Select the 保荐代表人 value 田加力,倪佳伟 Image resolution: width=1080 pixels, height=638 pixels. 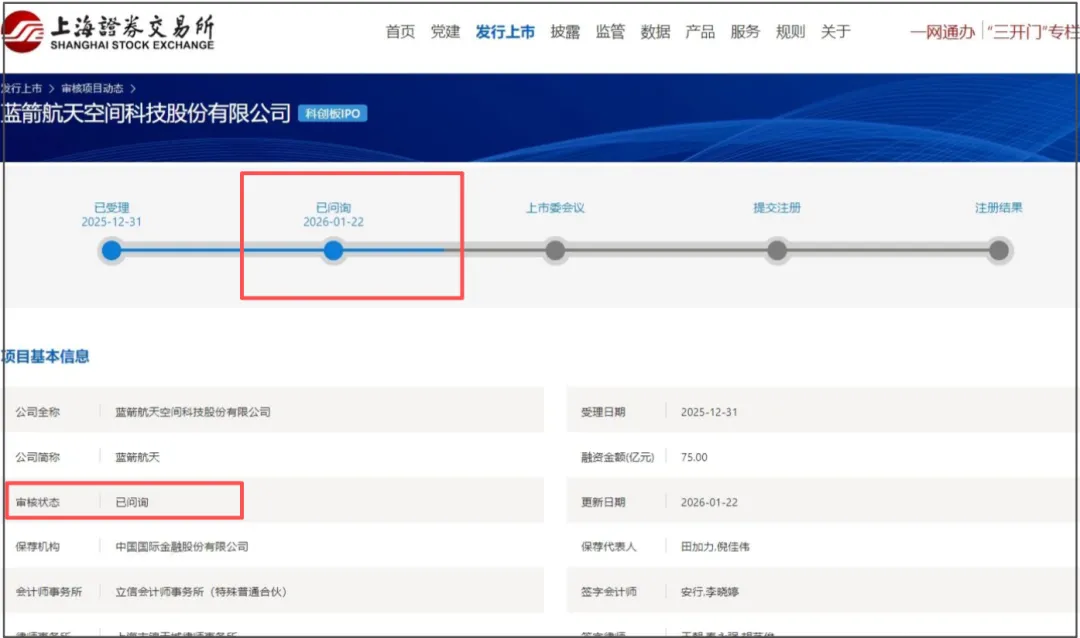715,546
